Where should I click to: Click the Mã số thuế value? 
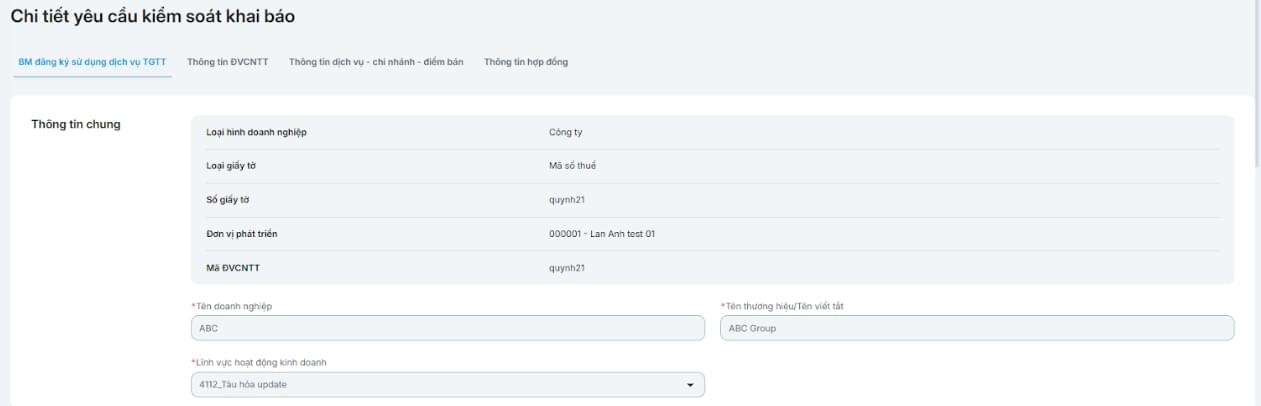click(x=572, y=166)
